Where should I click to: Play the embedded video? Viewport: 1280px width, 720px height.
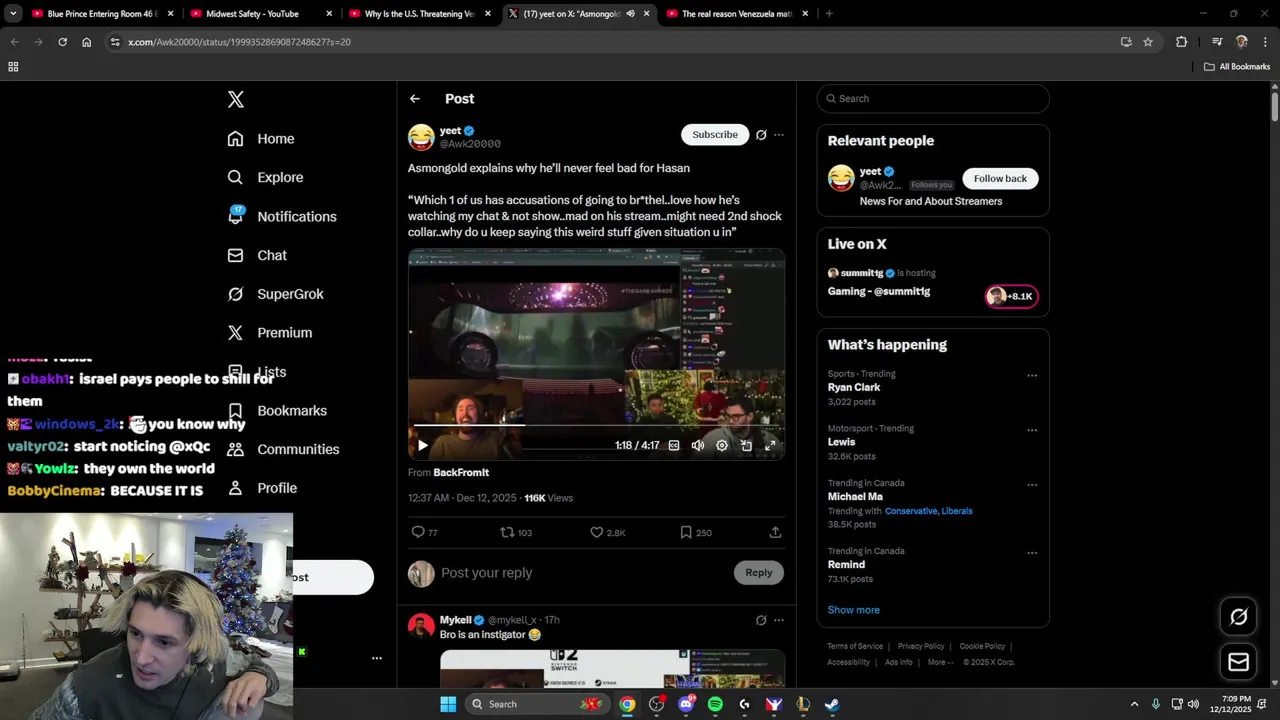422,446
